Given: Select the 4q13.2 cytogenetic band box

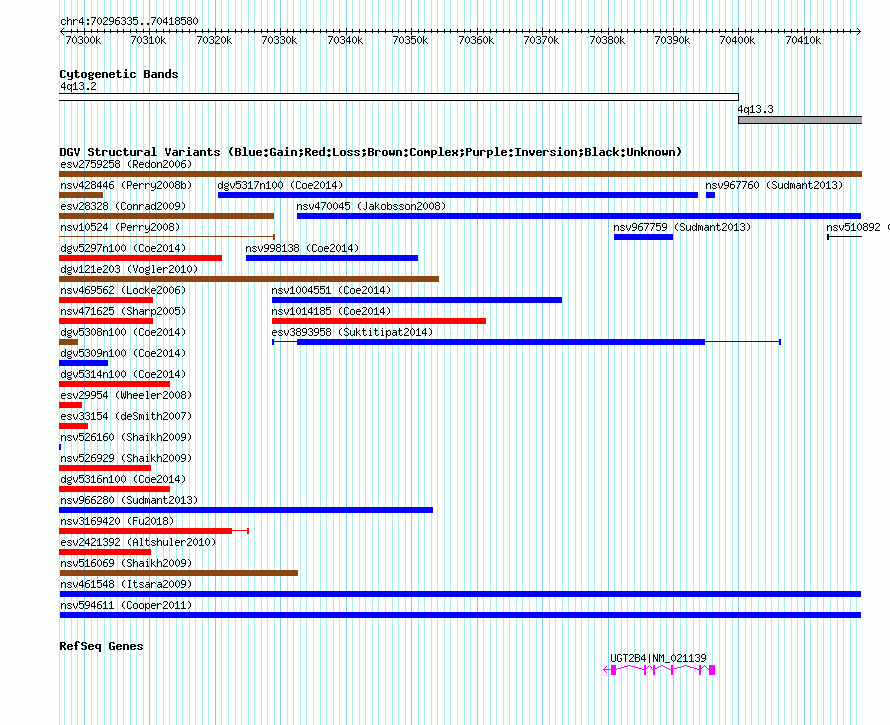Looking at the screenshot, I should click(x=399, y=97).
